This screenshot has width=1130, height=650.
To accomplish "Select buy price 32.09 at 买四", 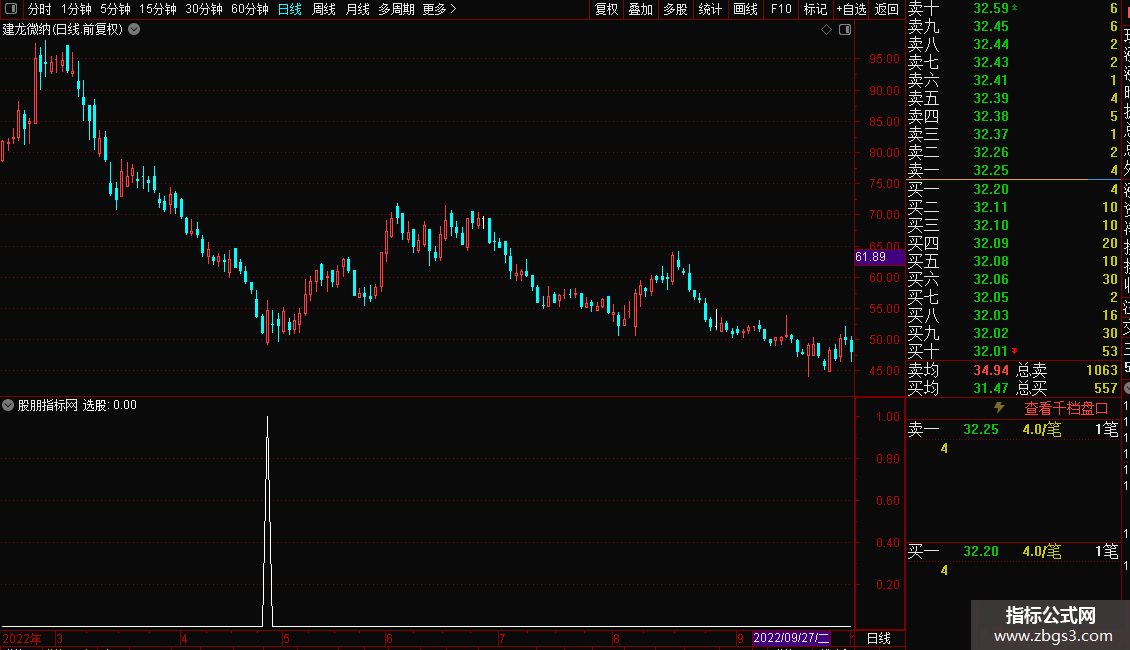I will (991, 244).
